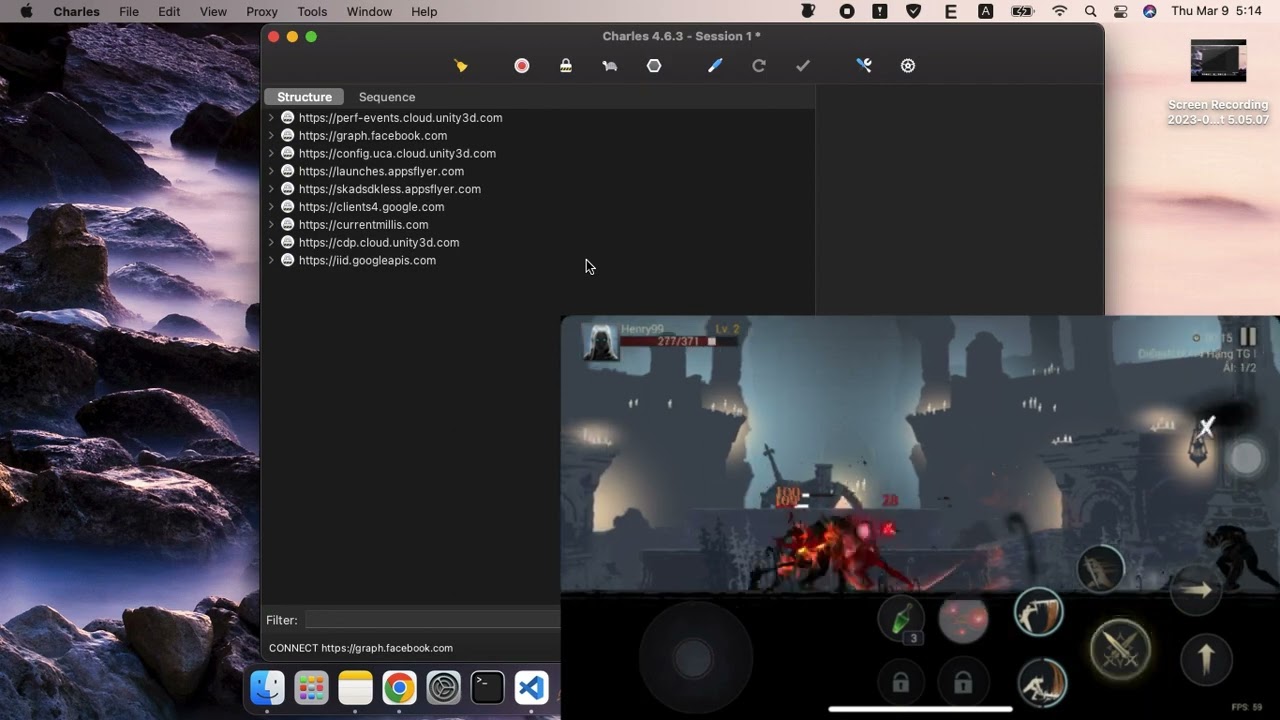Expand currentmillis.com node
1280x720 pixels.
click(x=271, y=225)
